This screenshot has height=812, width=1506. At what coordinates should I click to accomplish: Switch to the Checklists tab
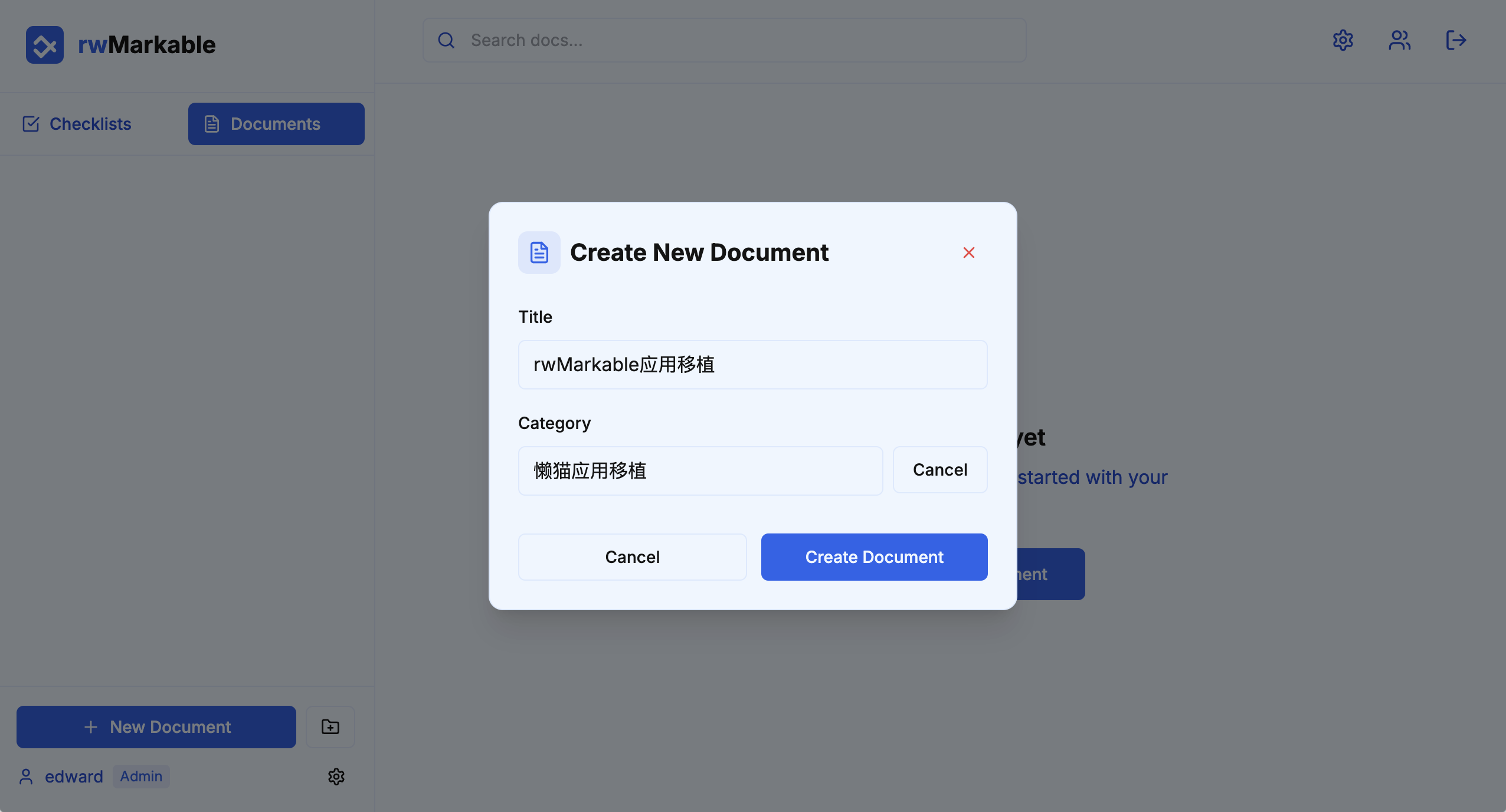tap(77, 124)
